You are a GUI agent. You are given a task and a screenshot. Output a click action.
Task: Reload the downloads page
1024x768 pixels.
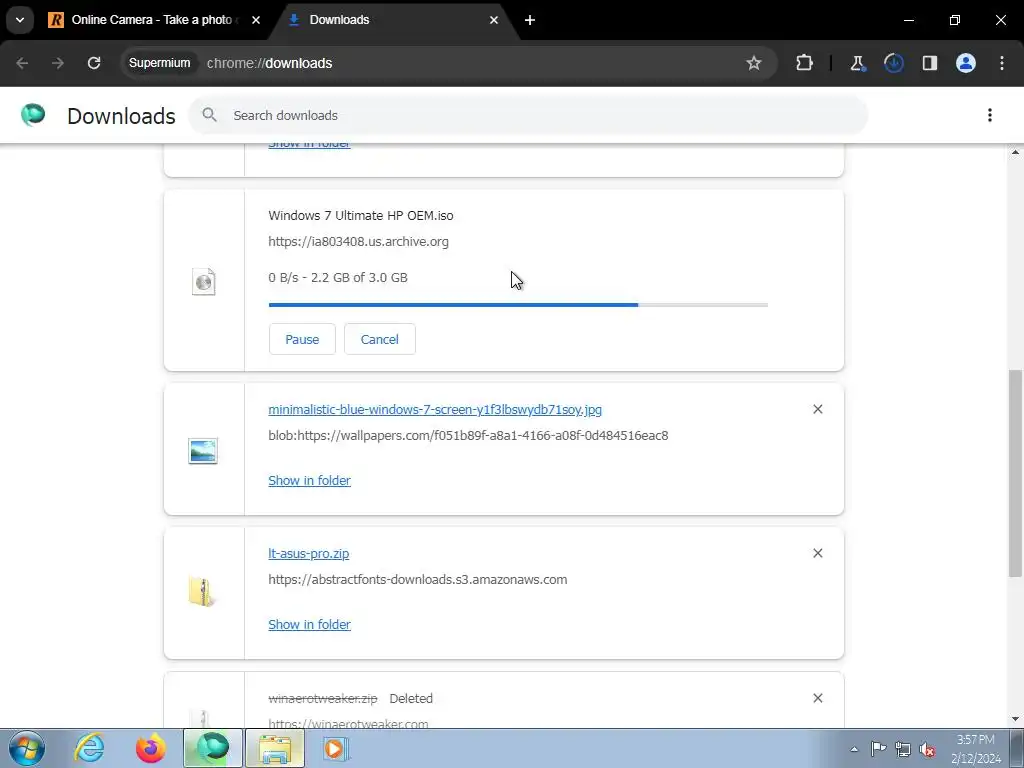coord(94,63)
